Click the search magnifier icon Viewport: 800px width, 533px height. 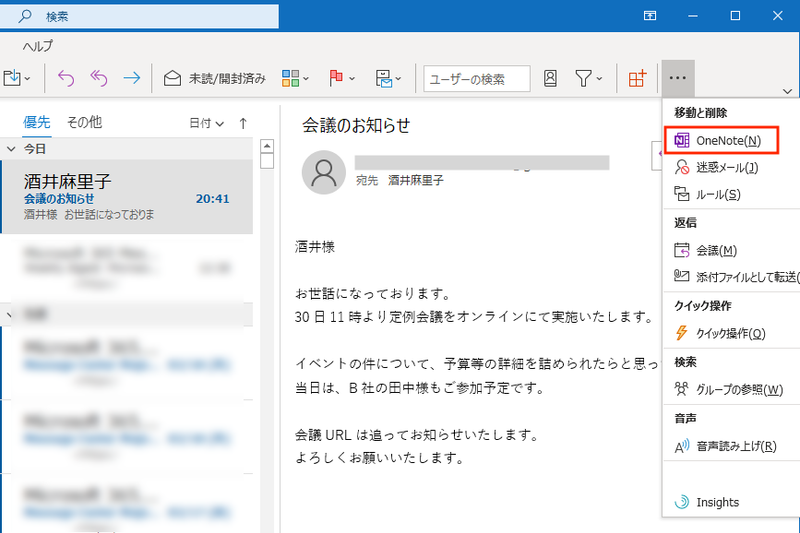pos(24,16)
